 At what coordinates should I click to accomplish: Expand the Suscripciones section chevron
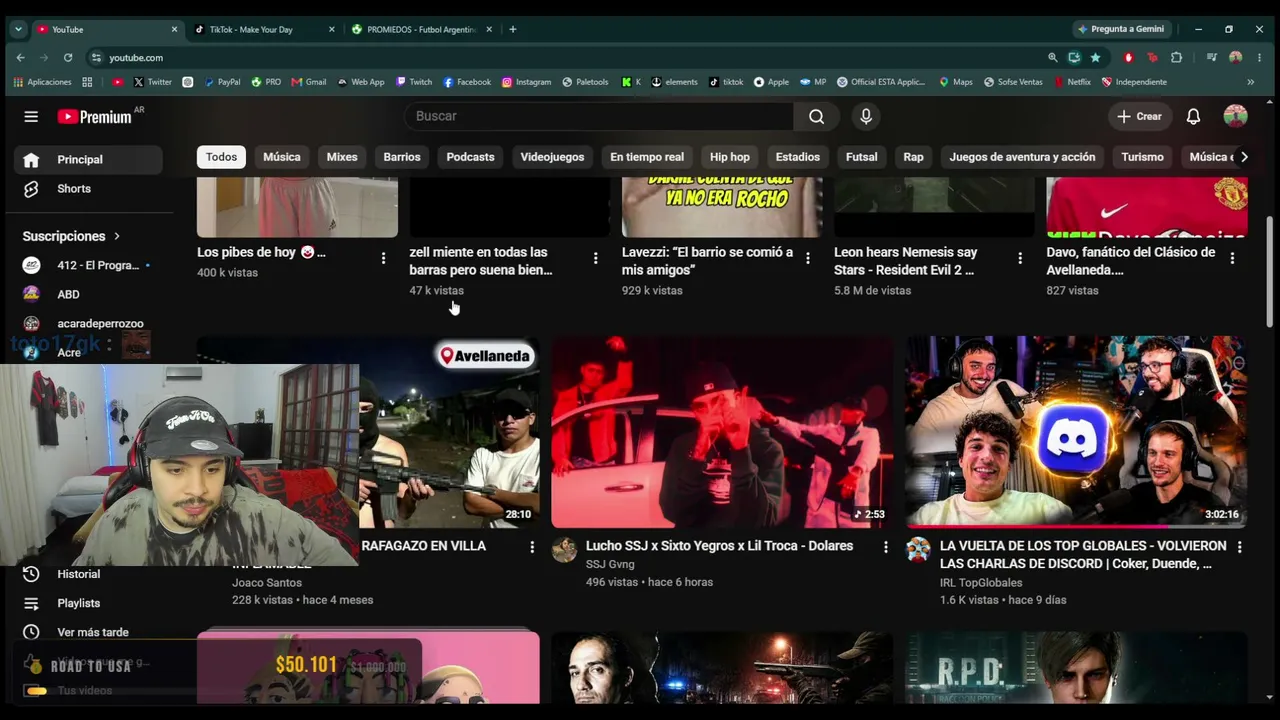[117, 236]
